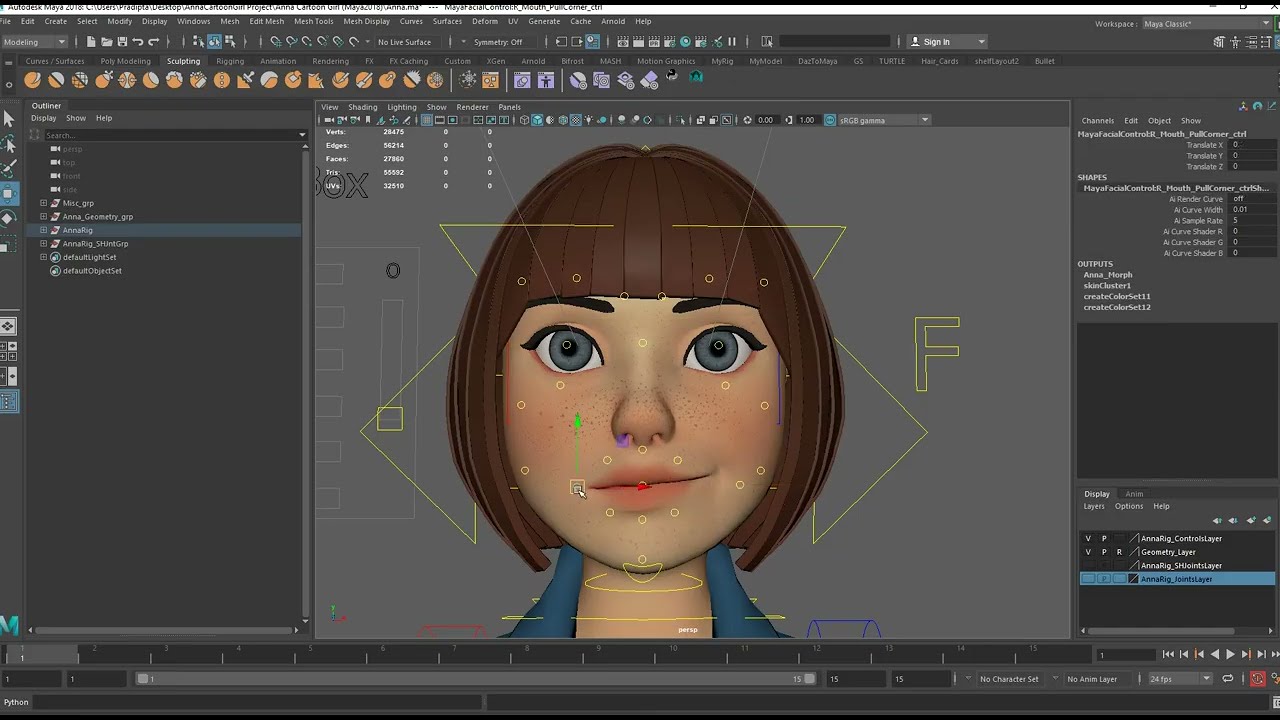1280x720 pixels.
Task: Click the New Scene icon
Action: tap(91, 42)
